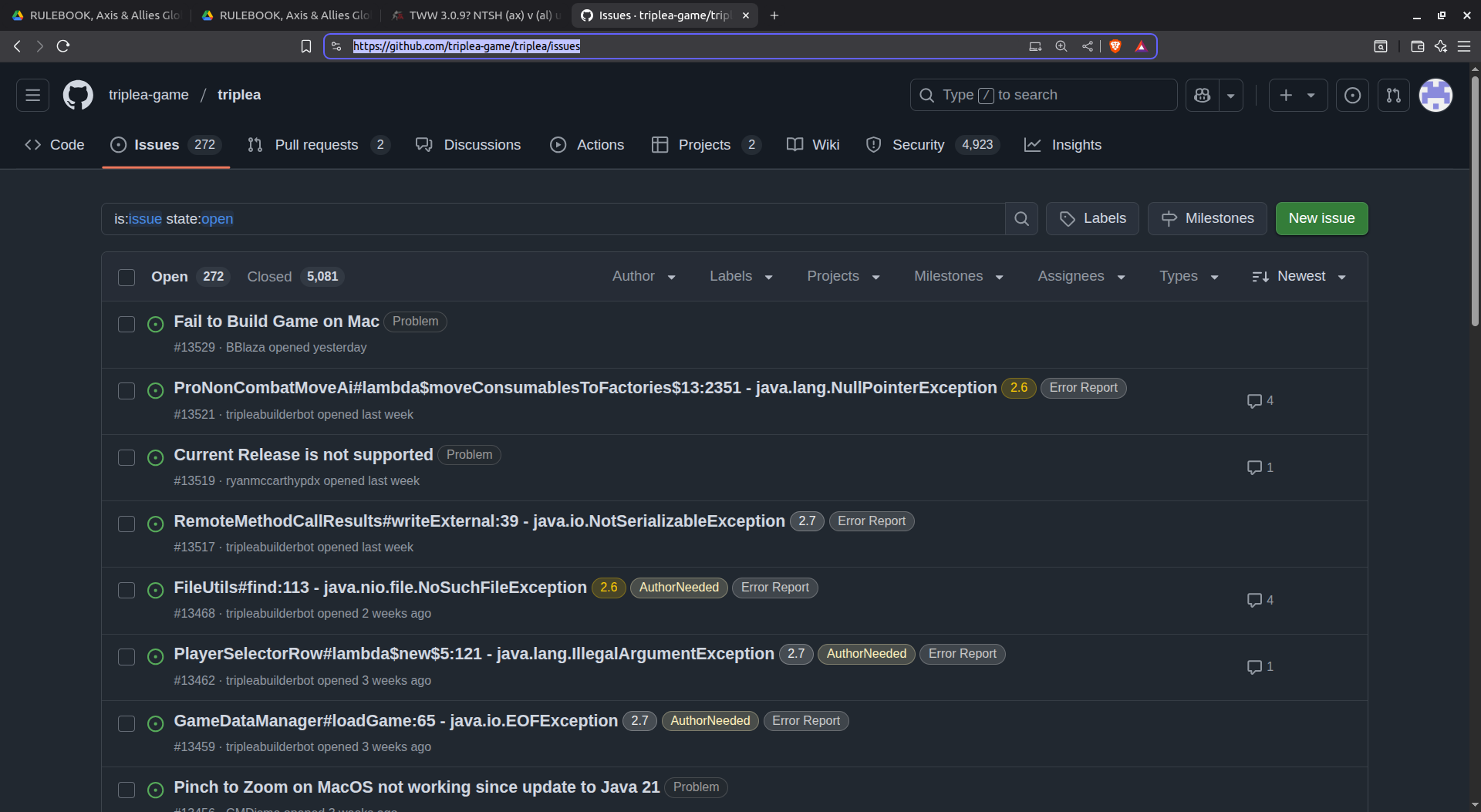Expand the Author filter dropdown
1481x812 pixels.
[643, 276]
